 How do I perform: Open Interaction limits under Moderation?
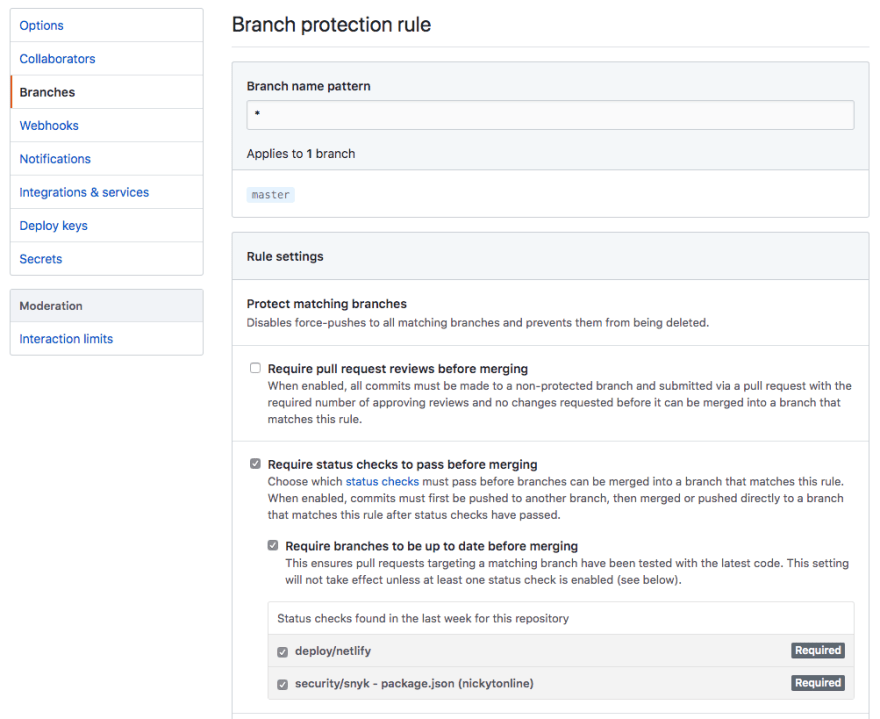tap(65, 338)
